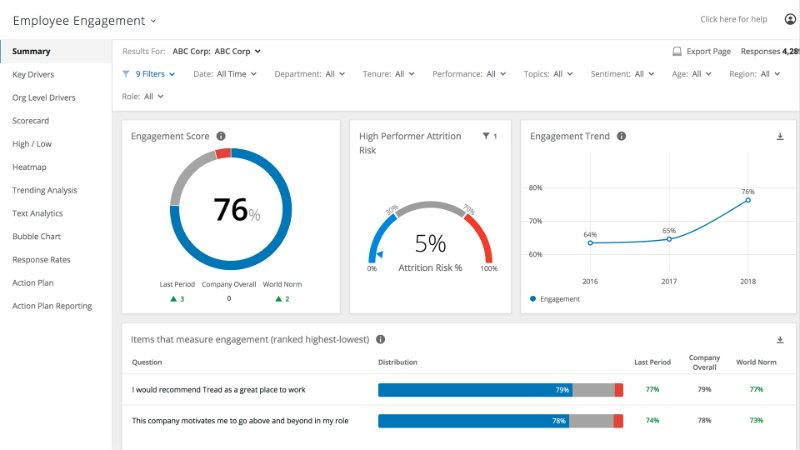Viewport: 800px width, 450px height.
Task: Open the 9 Filters dropdown
Action: 149,74
